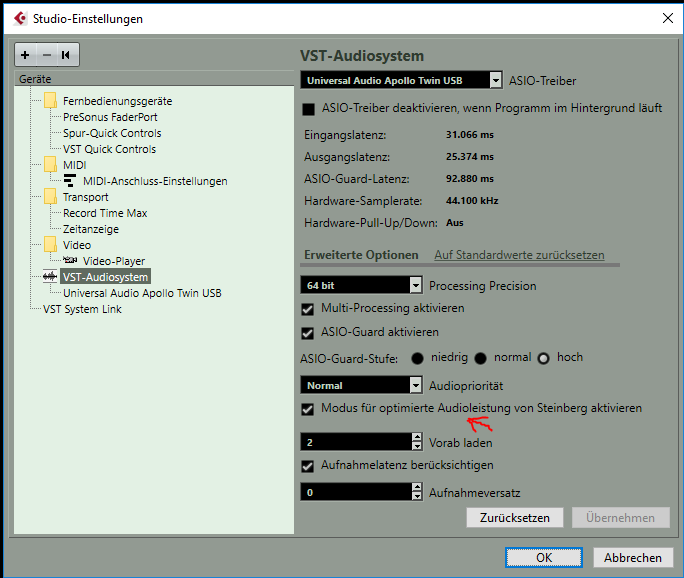
Task: Decrease Vorab laden value with down arrow
Action: tap(417, 446)
